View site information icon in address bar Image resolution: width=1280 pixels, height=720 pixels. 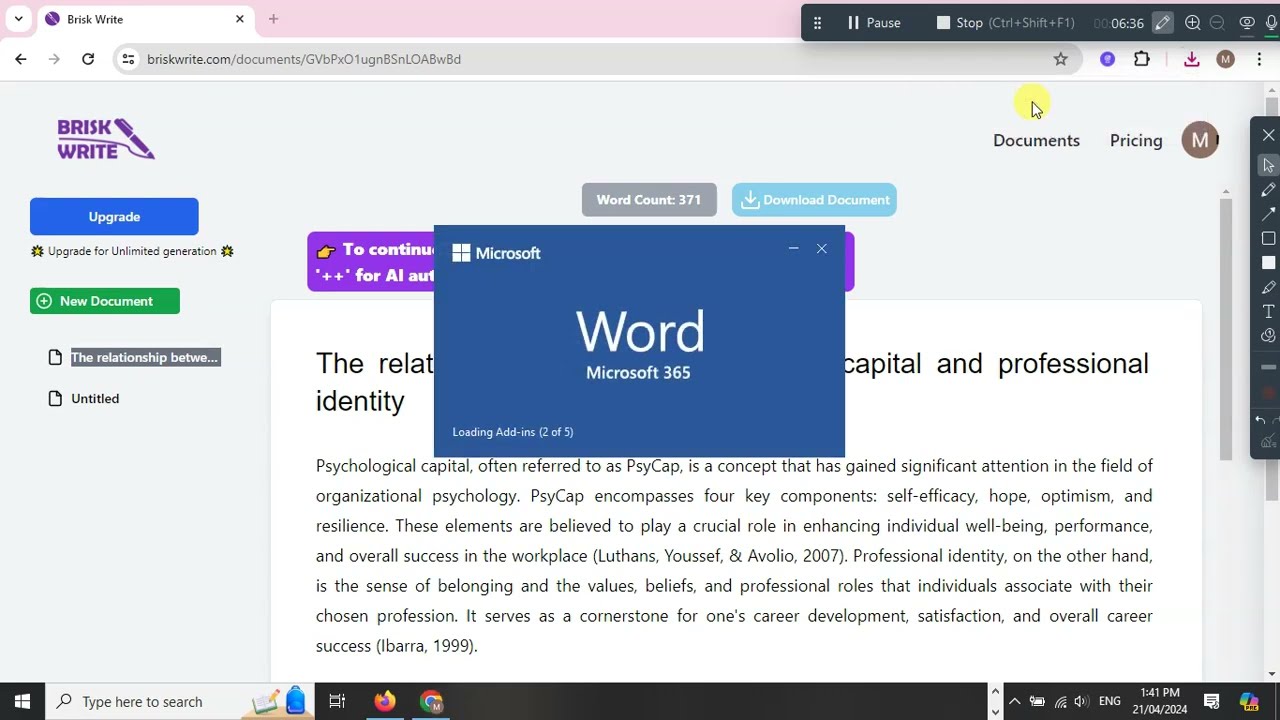(x=128, y=59)
